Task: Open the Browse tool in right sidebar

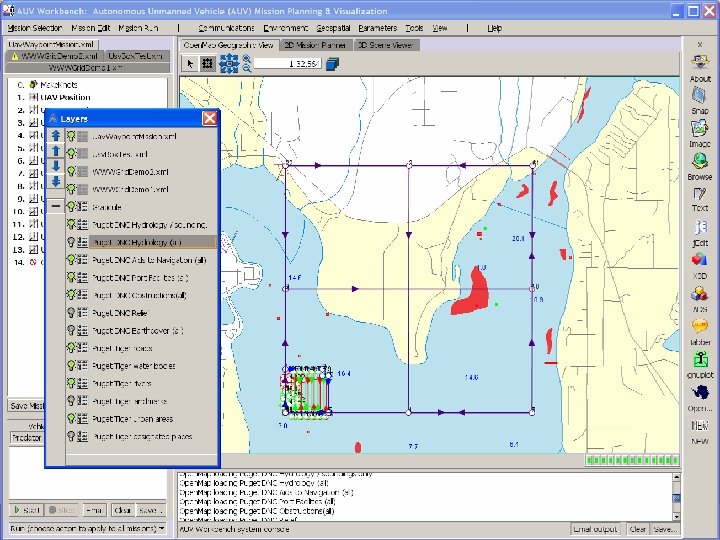Action: click(700, 162)
